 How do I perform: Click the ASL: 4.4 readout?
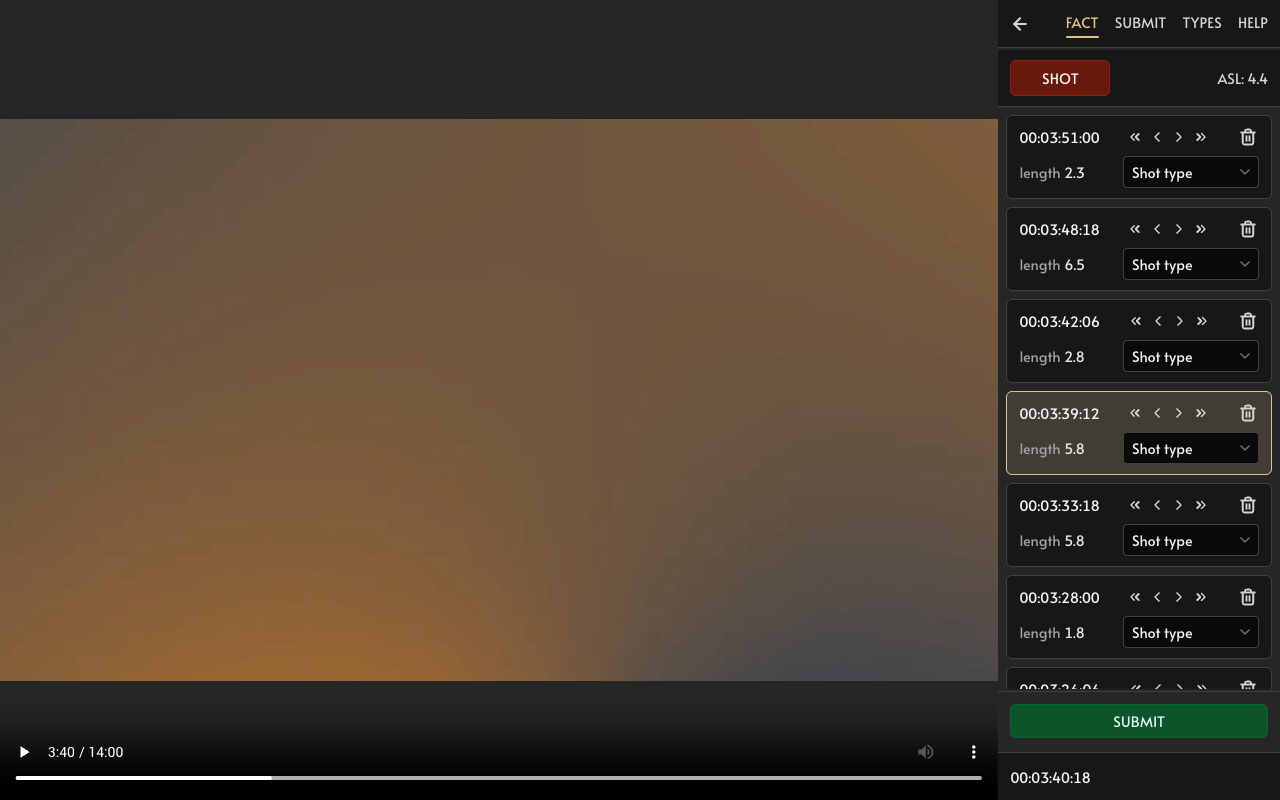point(1242,78)
